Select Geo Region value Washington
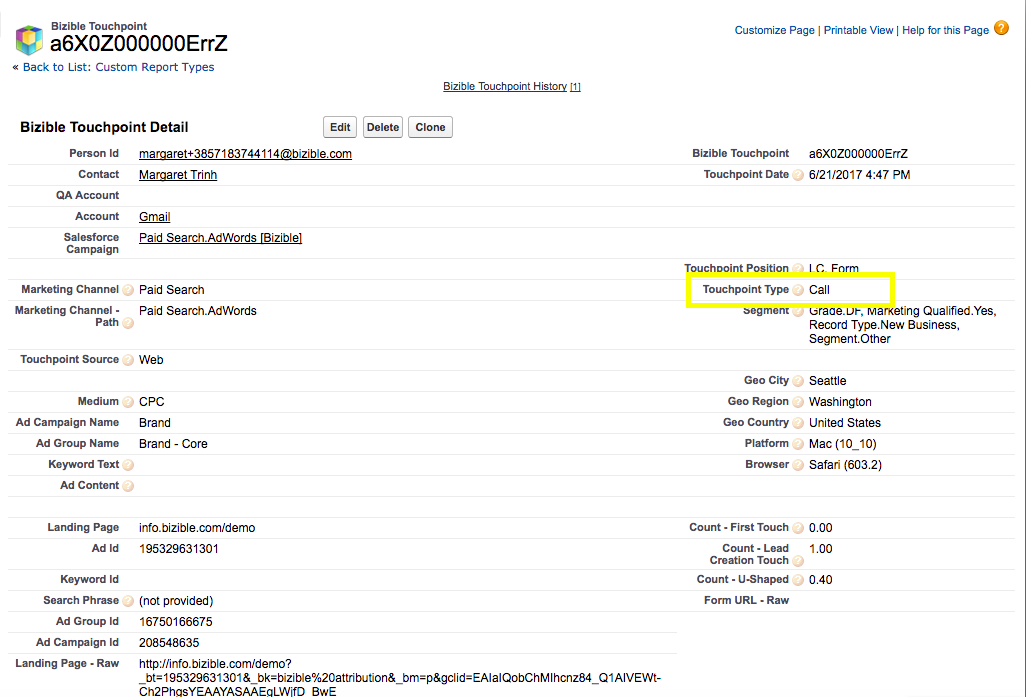1026x697 pixels. tap(840, 402)
